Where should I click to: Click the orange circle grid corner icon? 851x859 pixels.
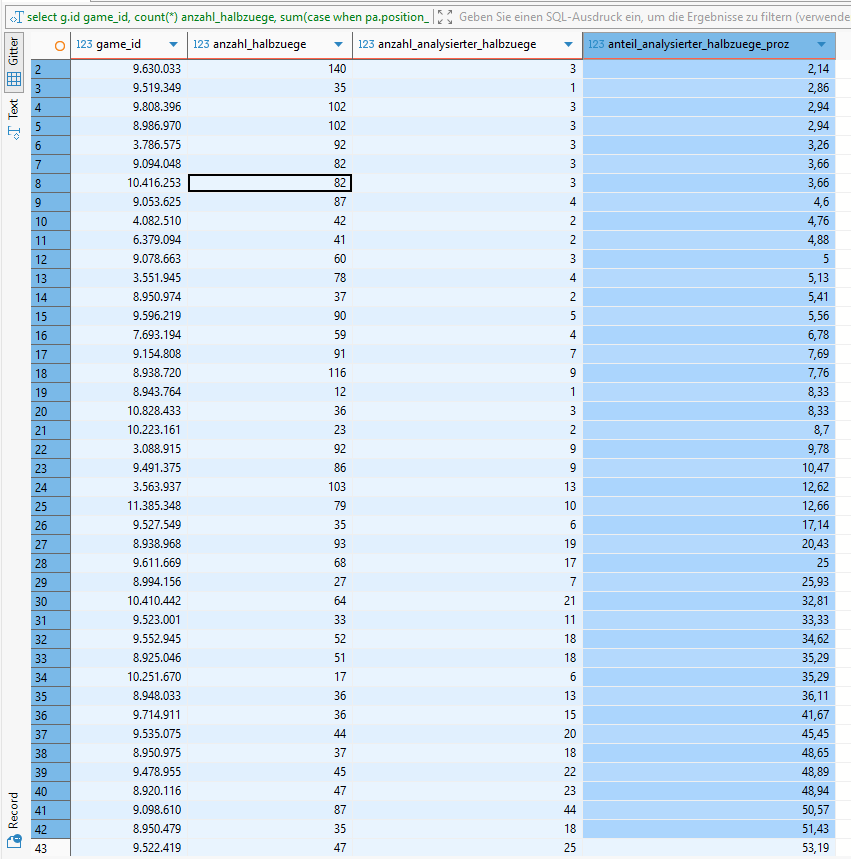60,45
